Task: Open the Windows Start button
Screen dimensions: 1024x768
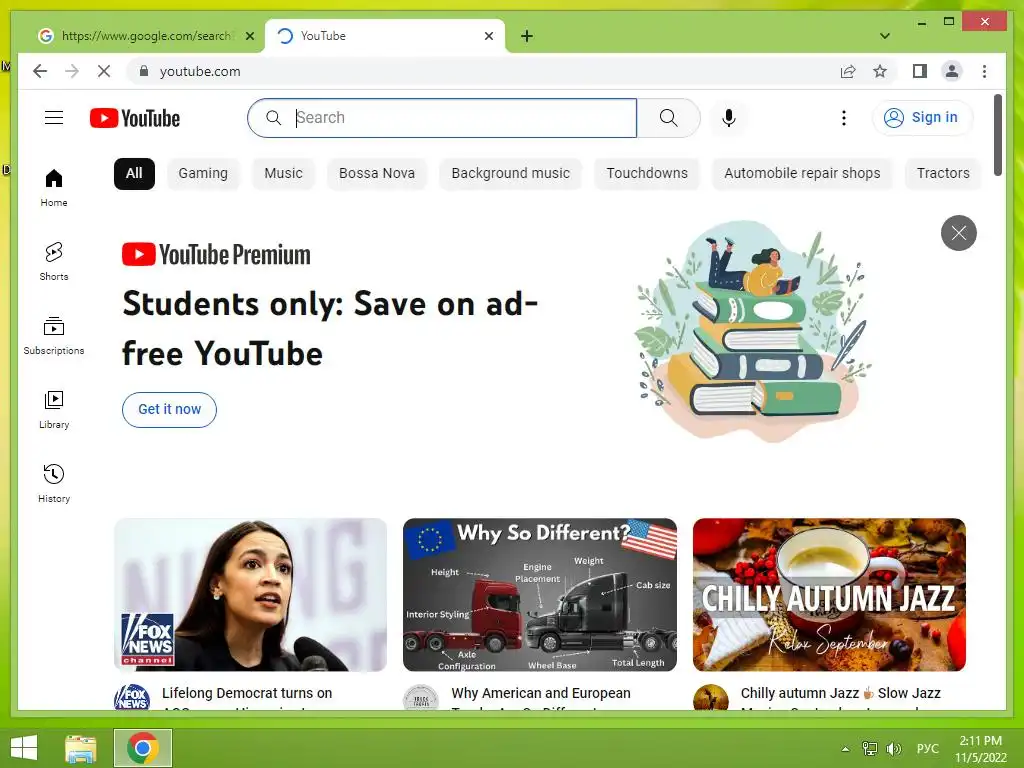Action: point(24,748)
